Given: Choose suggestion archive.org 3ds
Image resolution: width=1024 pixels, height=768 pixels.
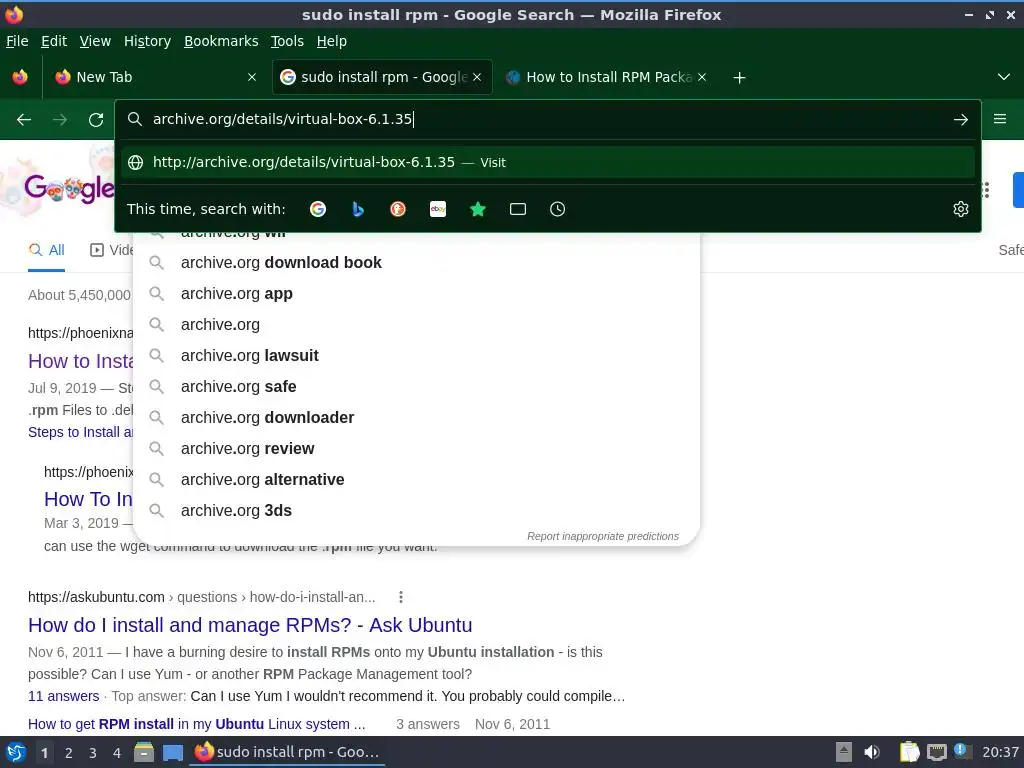Looking at the screenshot, I should (417, 511).
